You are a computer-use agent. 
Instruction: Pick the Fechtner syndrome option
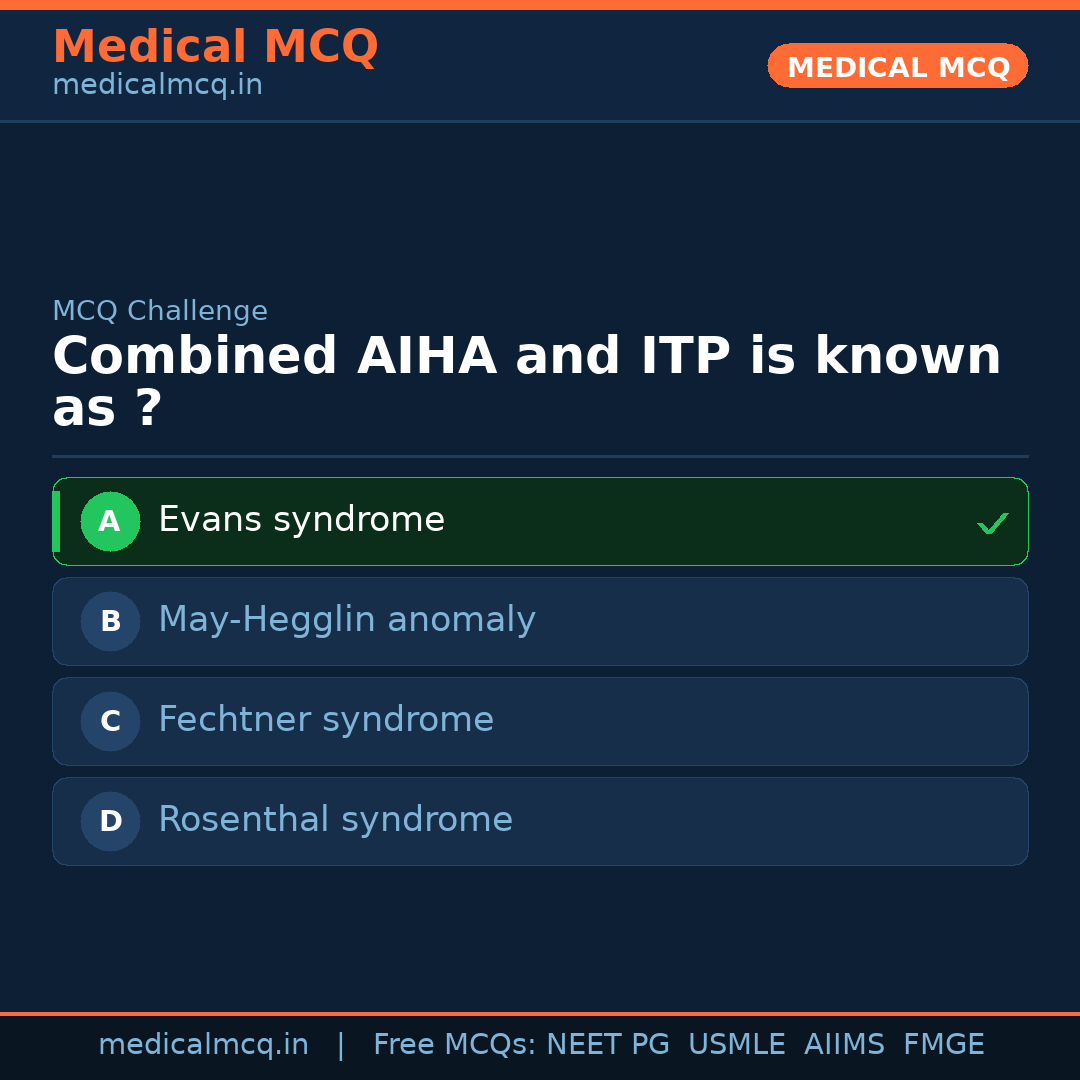click(325, 720)
